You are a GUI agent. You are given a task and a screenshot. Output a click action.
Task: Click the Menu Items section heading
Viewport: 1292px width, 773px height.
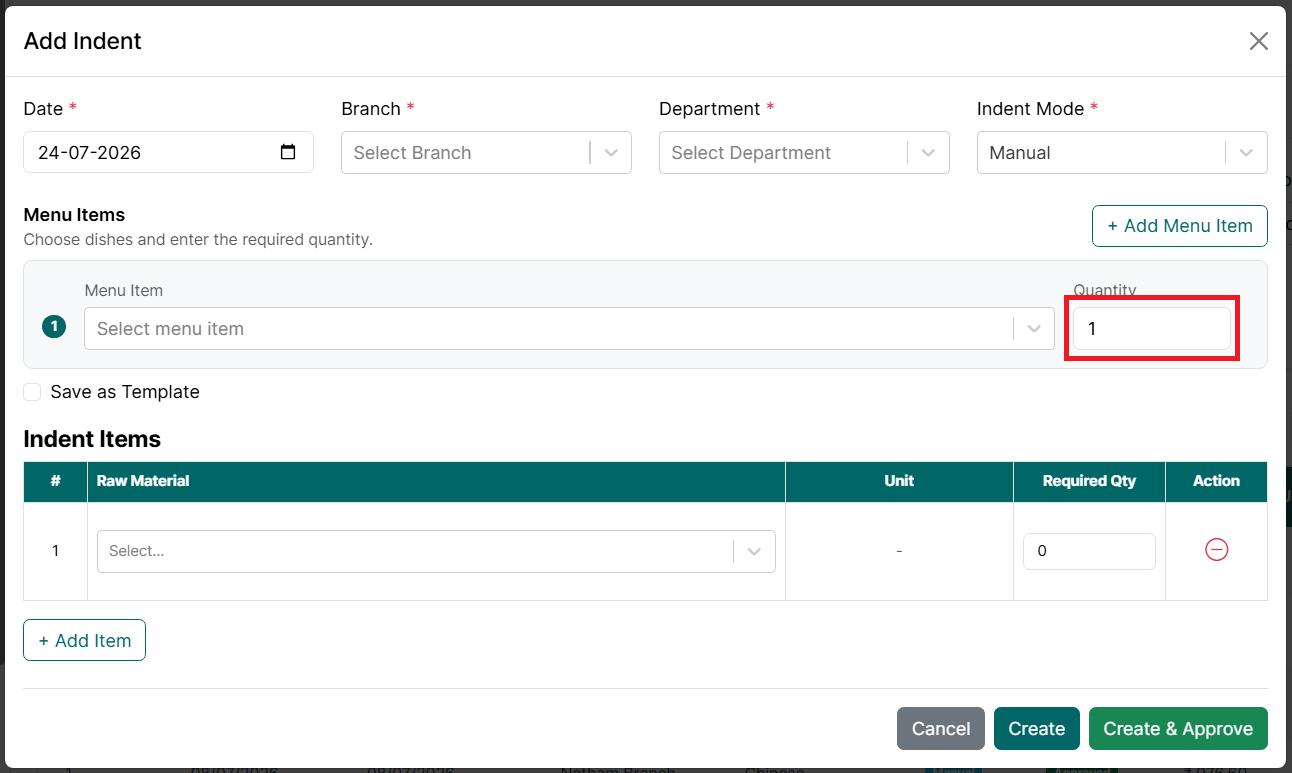point(74,215)
